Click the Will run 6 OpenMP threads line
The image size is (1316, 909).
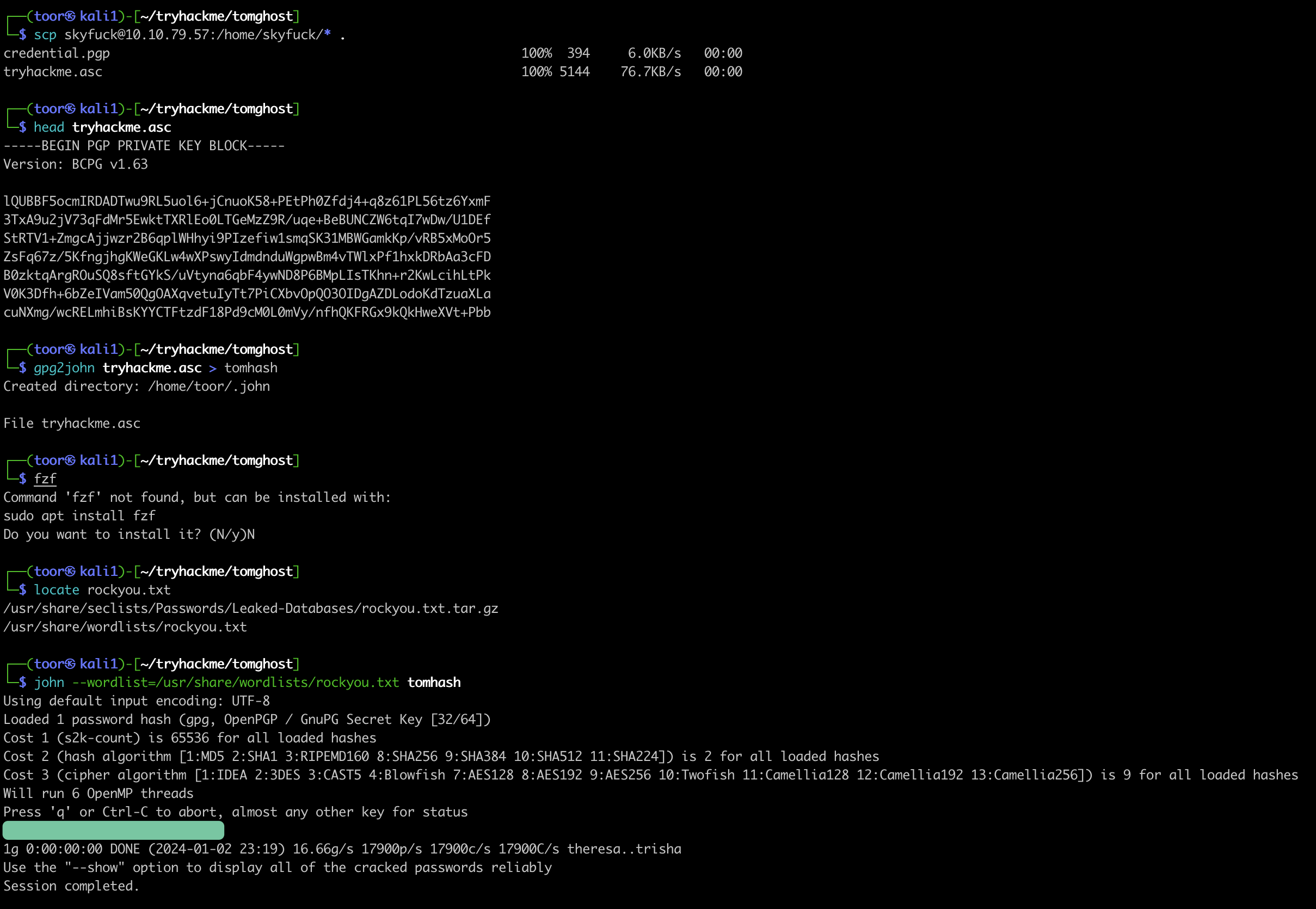99,794
